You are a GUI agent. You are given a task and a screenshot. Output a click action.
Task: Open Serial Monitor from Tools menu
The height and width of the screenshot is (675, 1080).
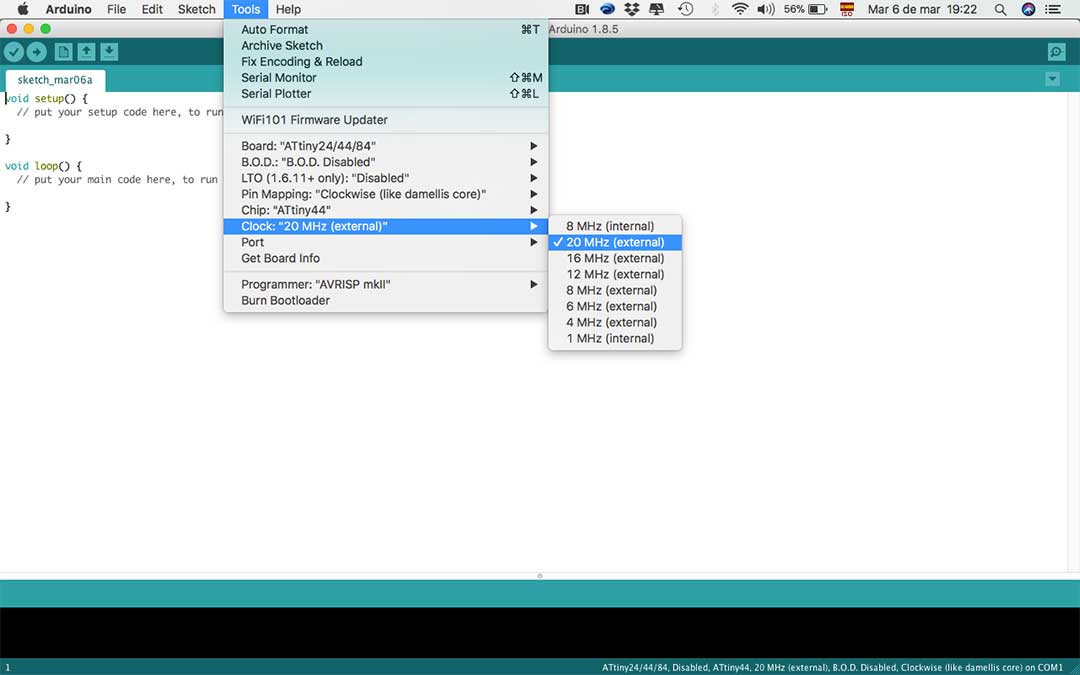386,78
